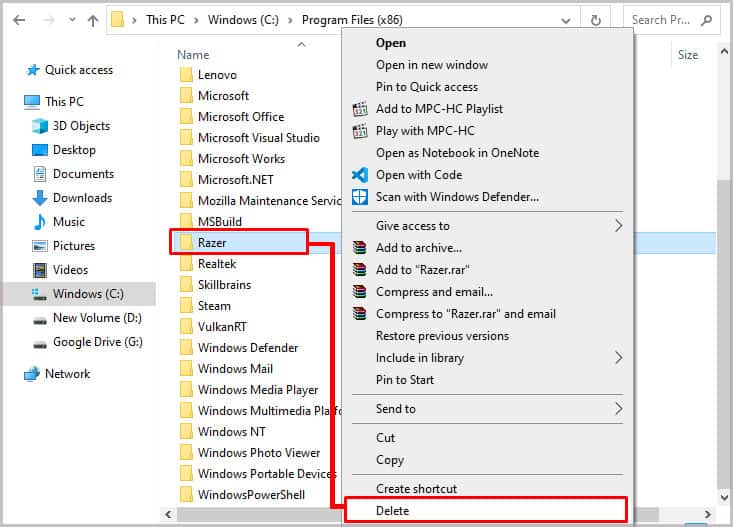Click horizontal scrollbar left arrow
The height and width of the screenshot is (527, 733).
(168, 514)
